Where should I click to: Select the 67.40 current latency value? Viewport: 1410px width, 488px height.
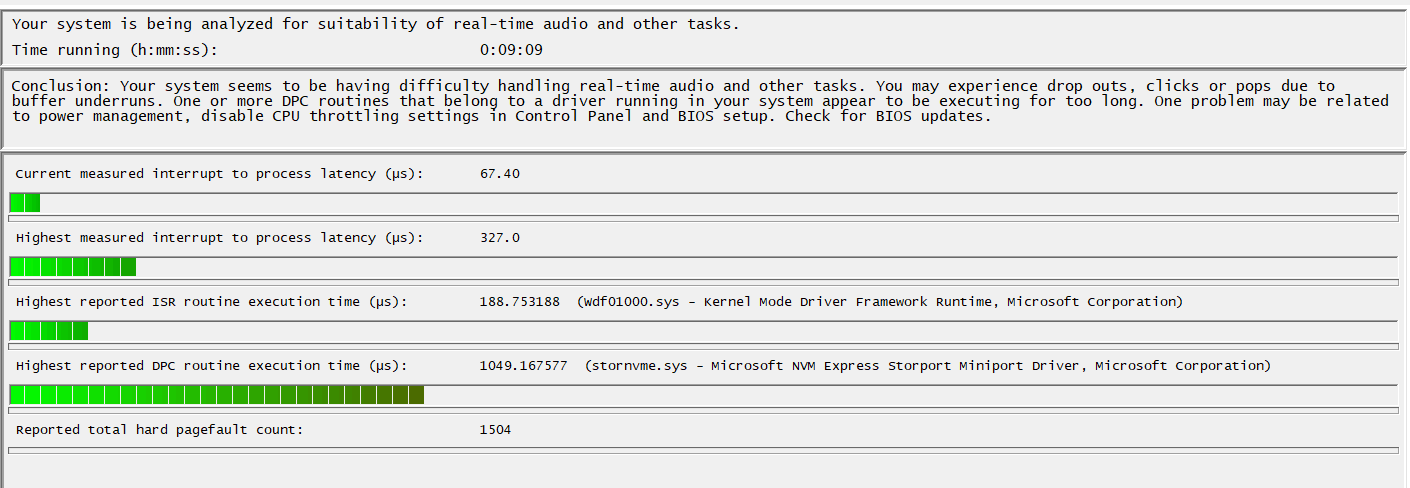[500, 174]
